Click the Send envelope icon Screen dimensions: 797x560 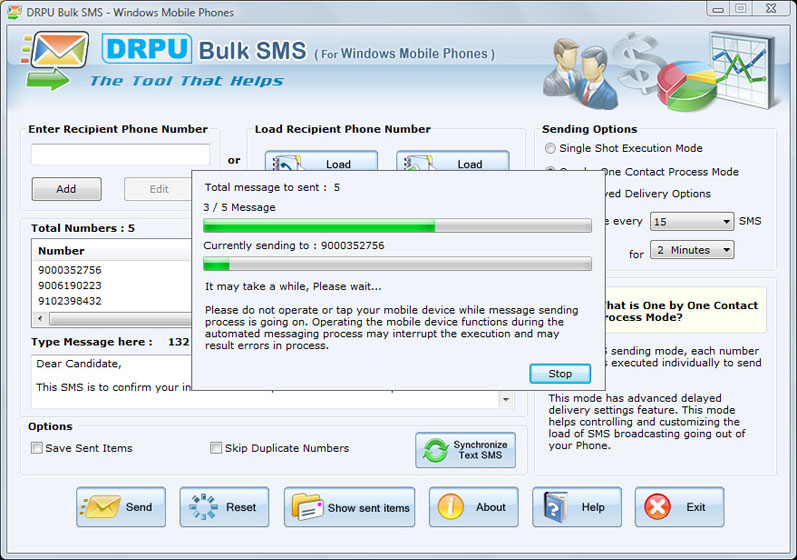(101, 507)
